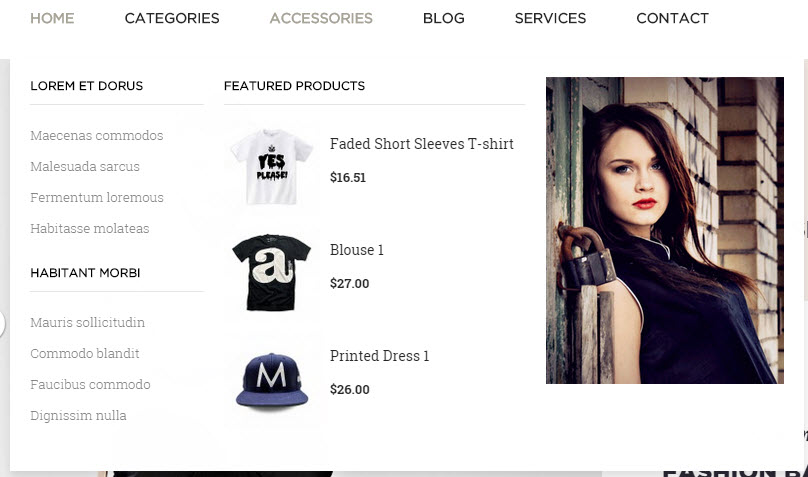Open the Printed Dress 1 product title
The width and height of the screenshot is (808, 477).
[379, 356]
